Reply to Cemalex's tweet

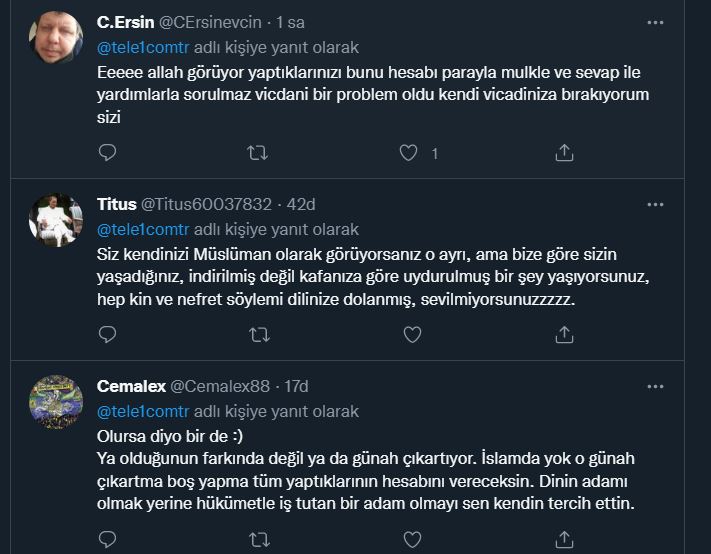click(x=109, y=540)
